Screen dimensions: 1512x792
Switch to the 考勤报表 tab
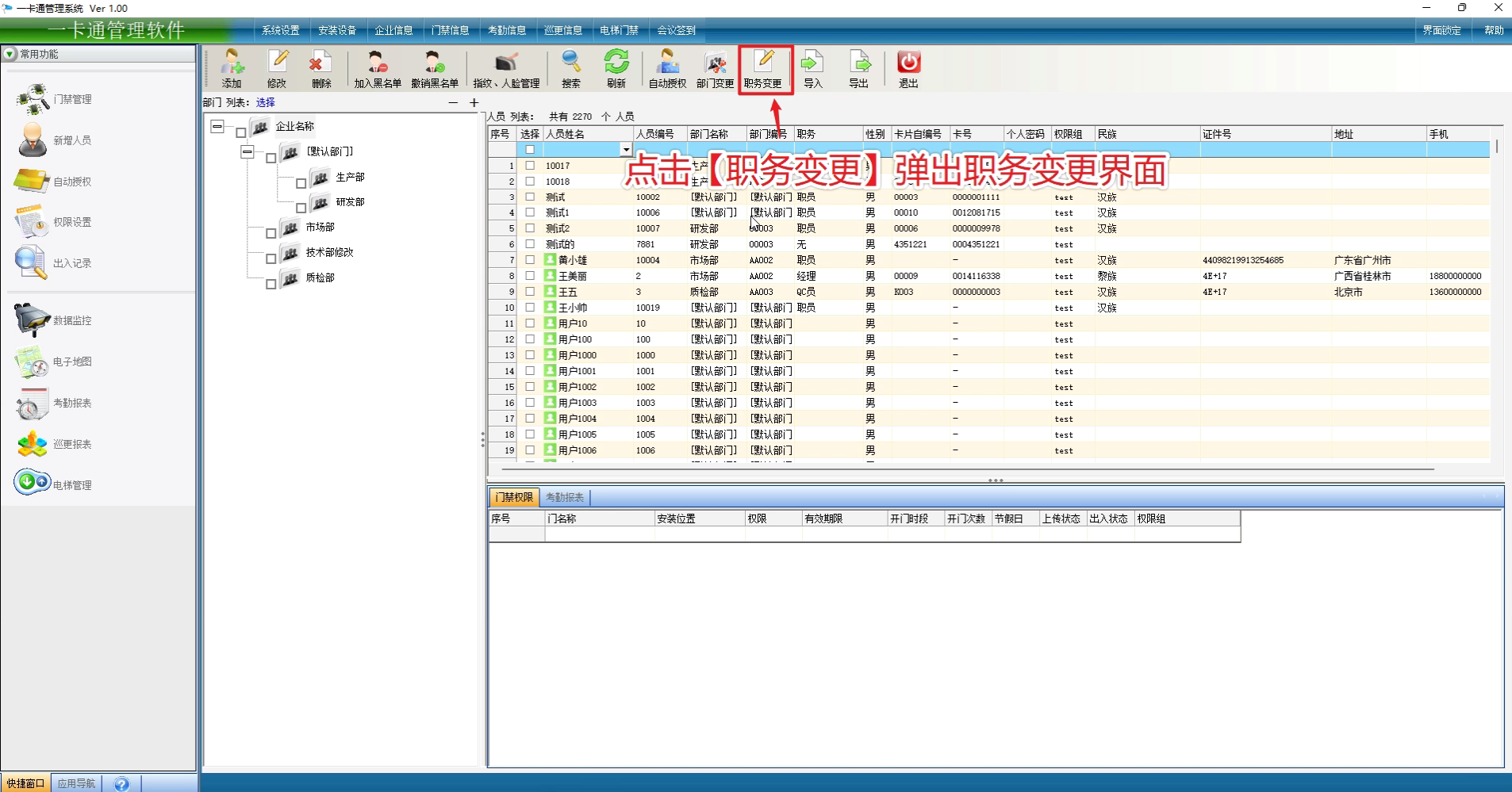point(565,497)
